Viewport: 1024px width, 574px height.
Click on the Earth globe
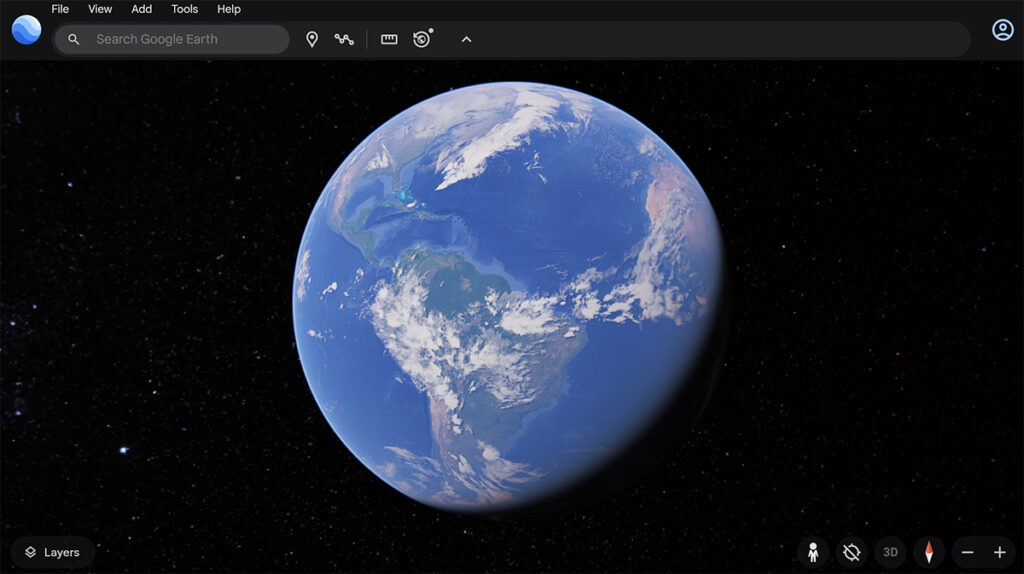click(509, 297)
